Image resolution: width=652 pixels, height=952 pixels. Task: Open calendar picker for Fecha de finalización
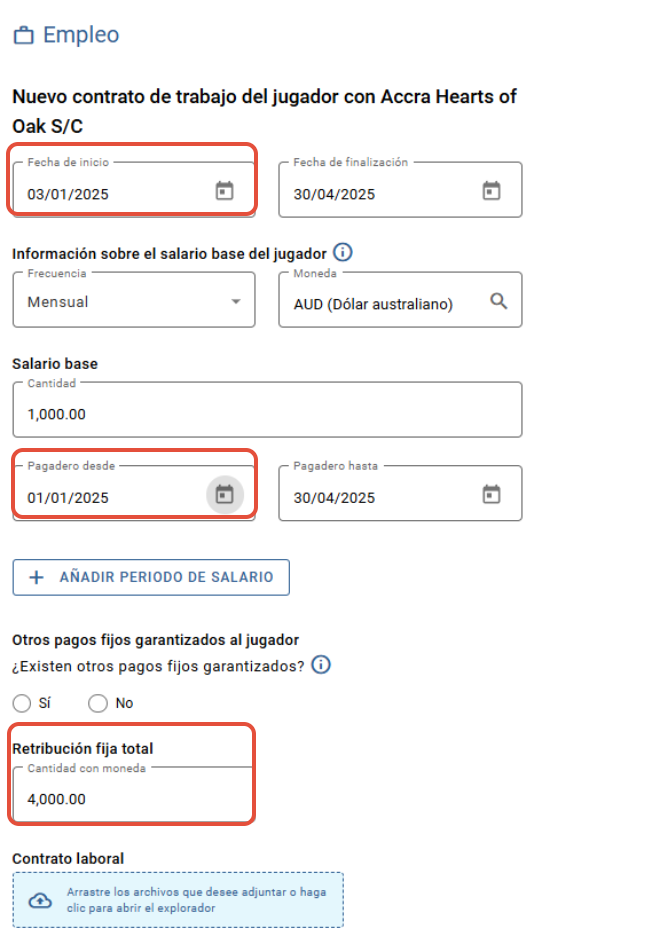[x=491, y=191]
